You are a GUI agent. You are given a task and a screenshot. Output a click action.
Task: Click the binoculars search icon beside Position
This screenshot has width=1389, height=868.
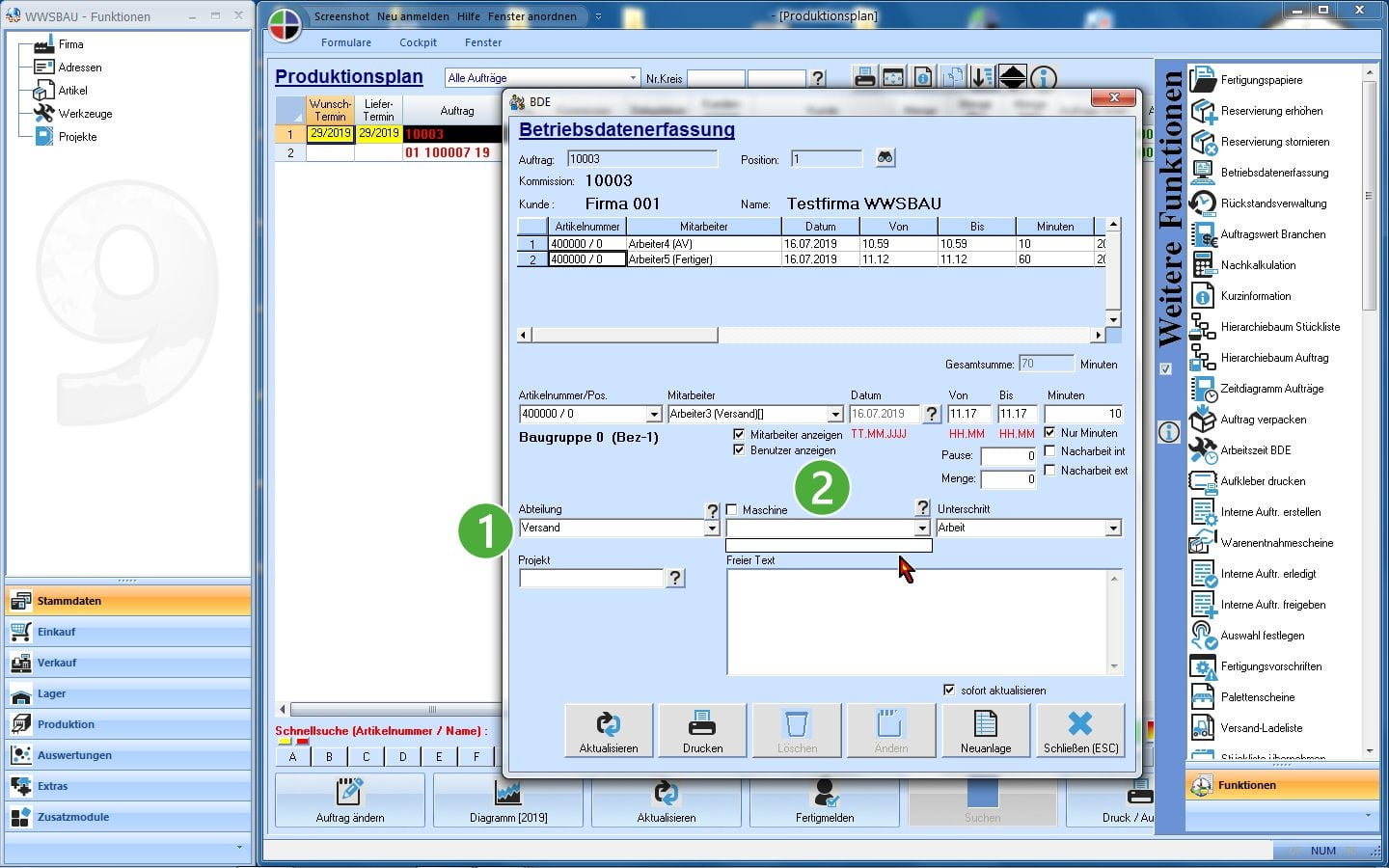pyautogui.click(x=885, y=158)
